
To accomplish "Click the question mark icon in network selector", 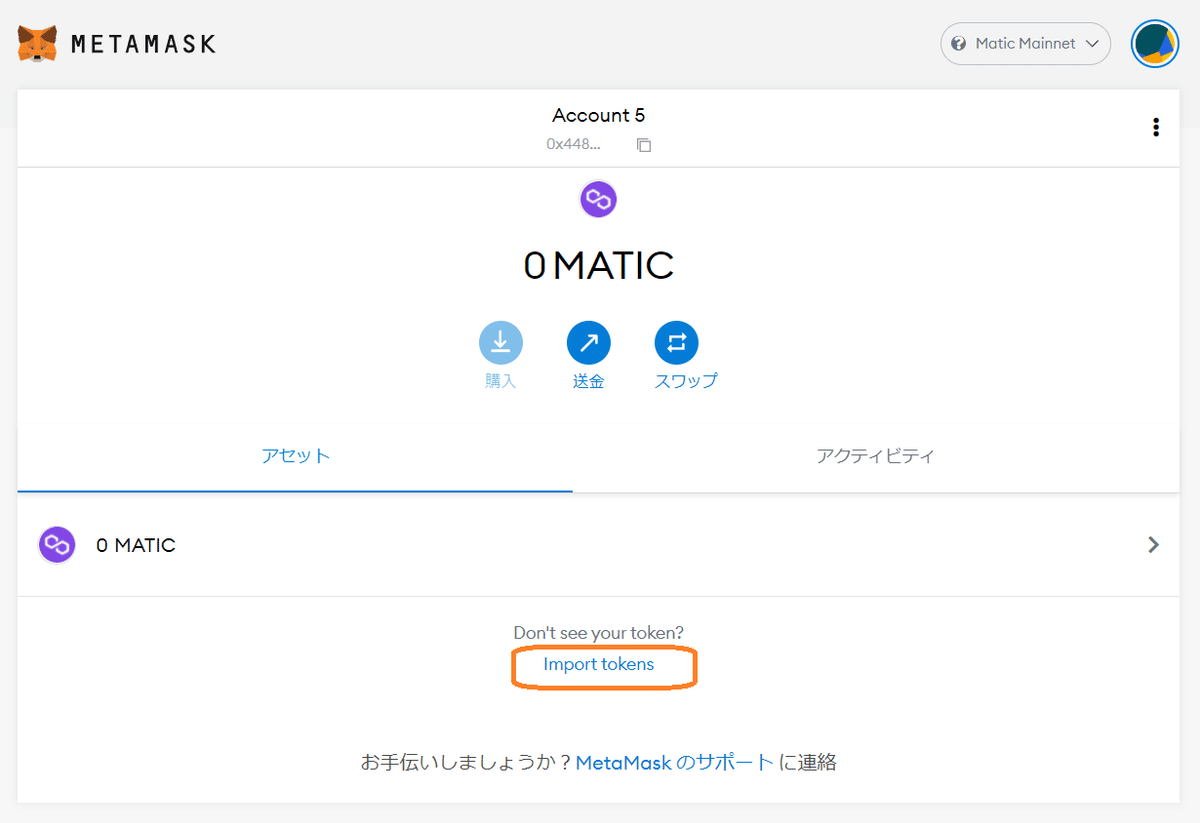I will click(959, 44).
